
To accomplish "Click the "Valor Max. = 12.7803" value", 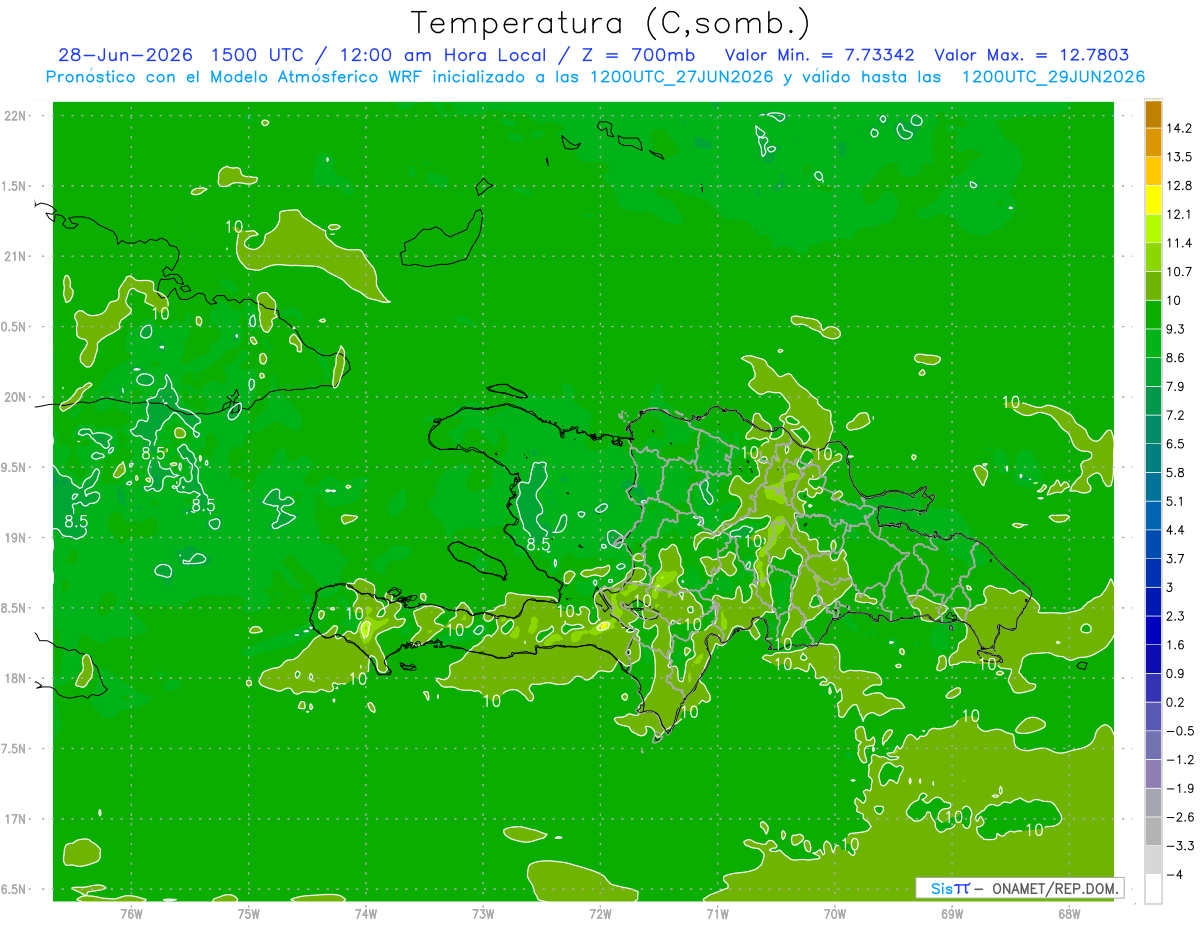I will click(1030, 55).
